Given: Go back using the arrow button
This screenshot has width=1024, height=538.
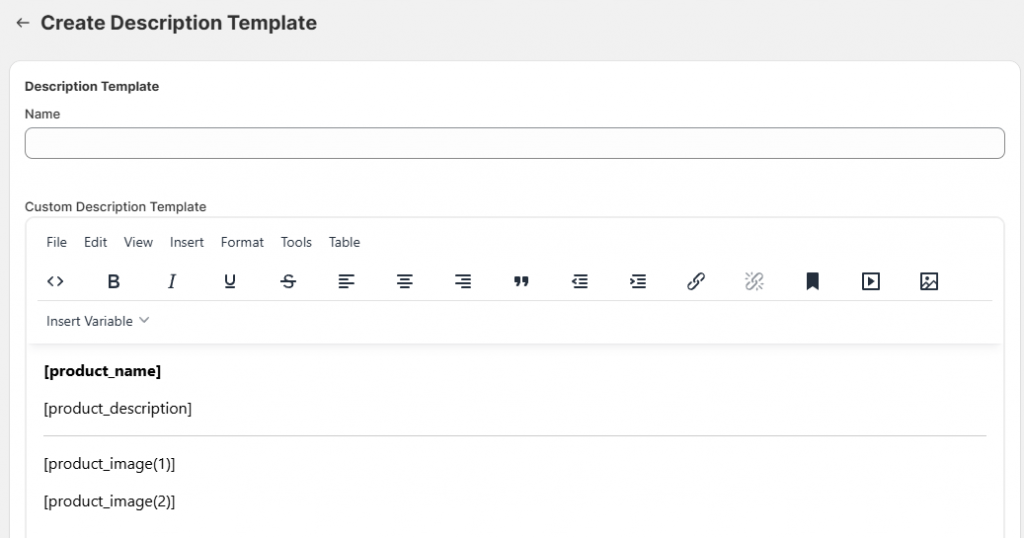Looking at the screenshot, I should click(x=23, y=23).
